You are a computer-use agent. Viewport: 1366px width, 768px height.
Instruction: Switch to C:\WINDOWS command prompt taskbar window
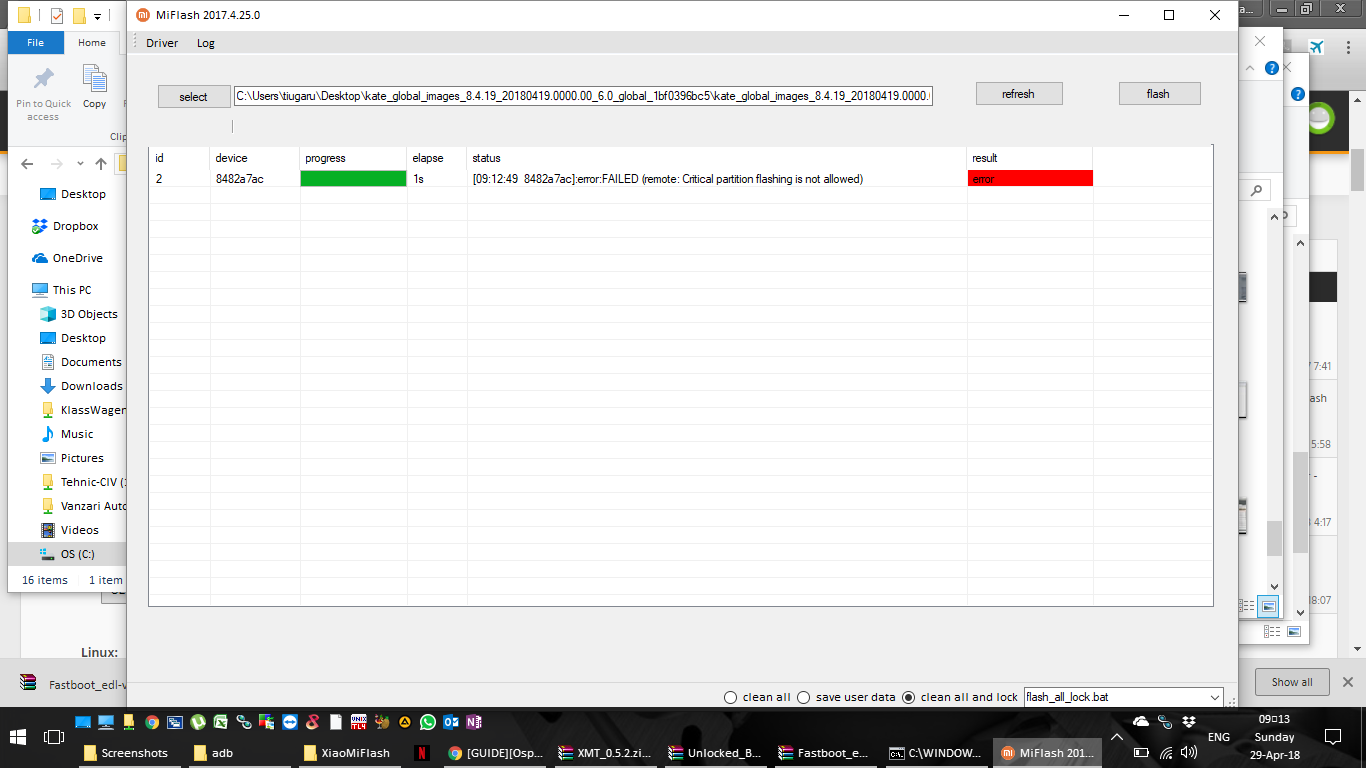pos(936,753)
